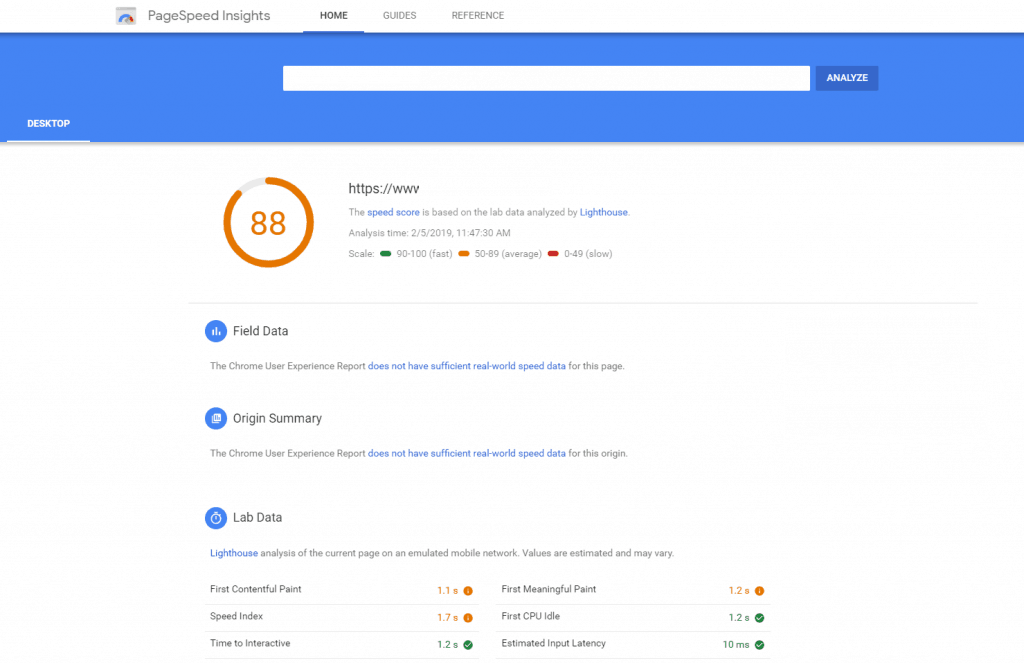Open the Field Data insufficient speed data link
The height and width of the screenshot is (663, 1024).
[467, 366]
